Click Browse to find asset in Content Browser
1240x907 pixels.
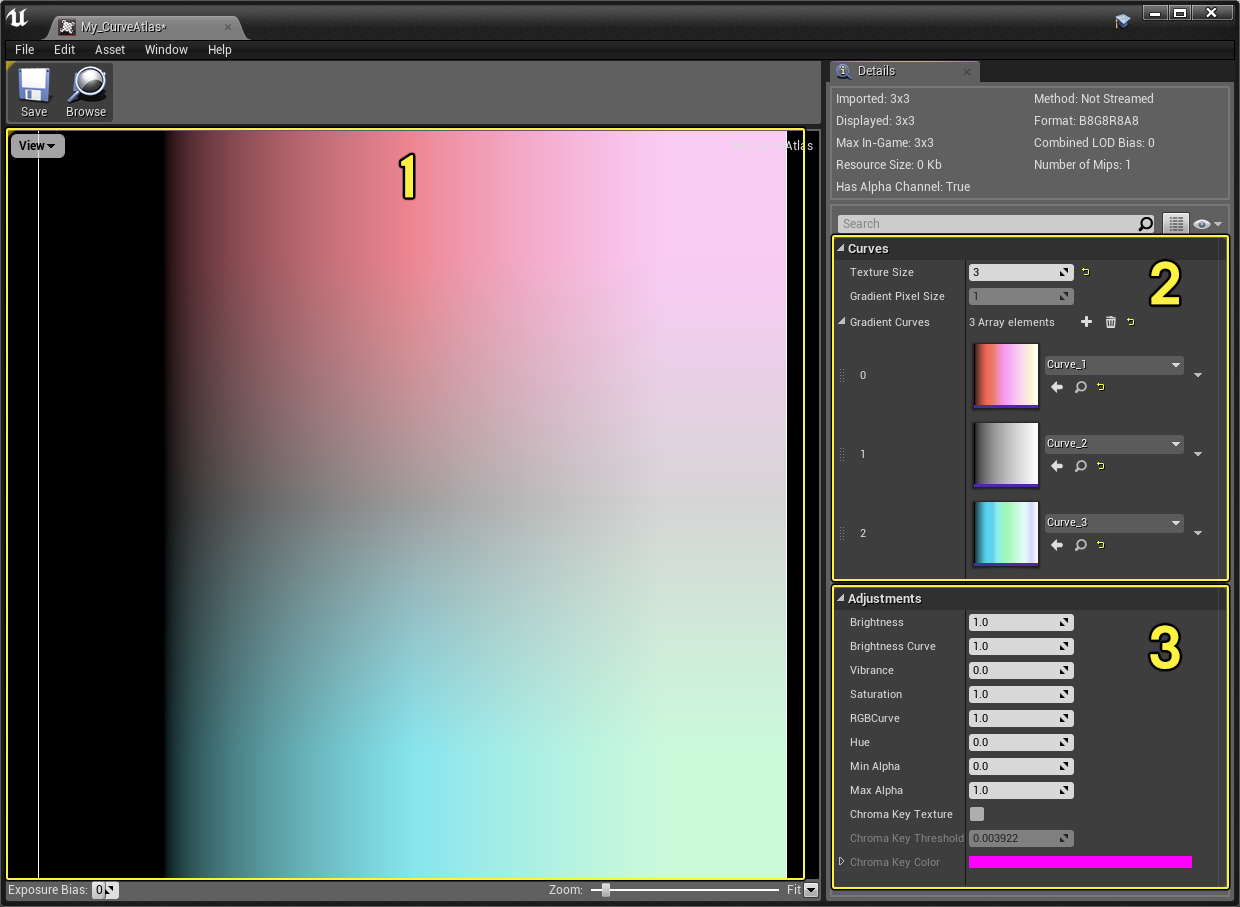point(86,93)
